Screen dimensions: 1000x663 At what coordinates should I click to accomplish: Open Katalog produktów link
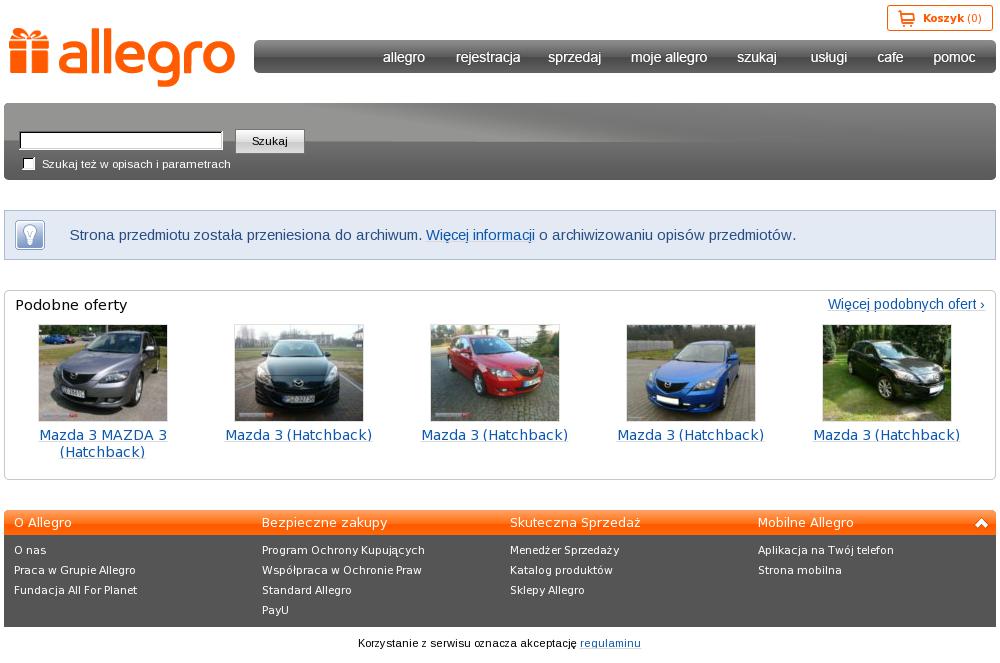click(x=561, y=571)
